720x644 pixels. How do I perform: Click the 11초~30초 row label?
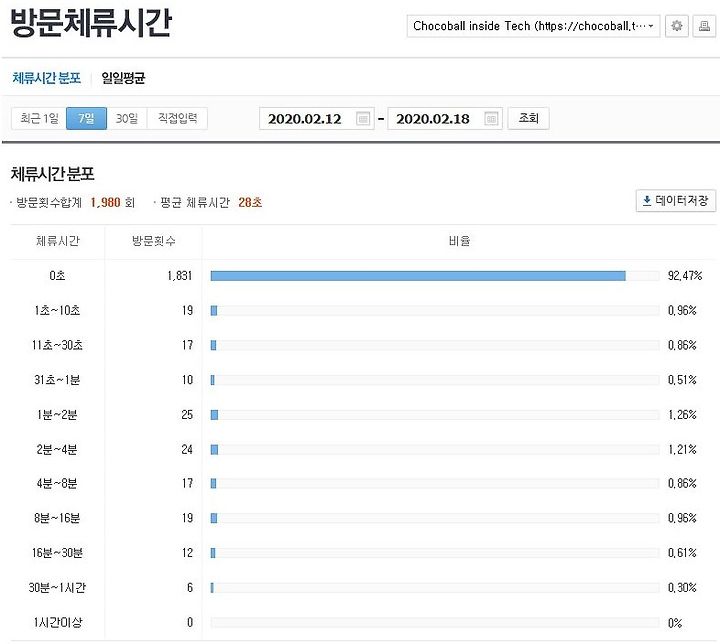click(x=57, y=345)
